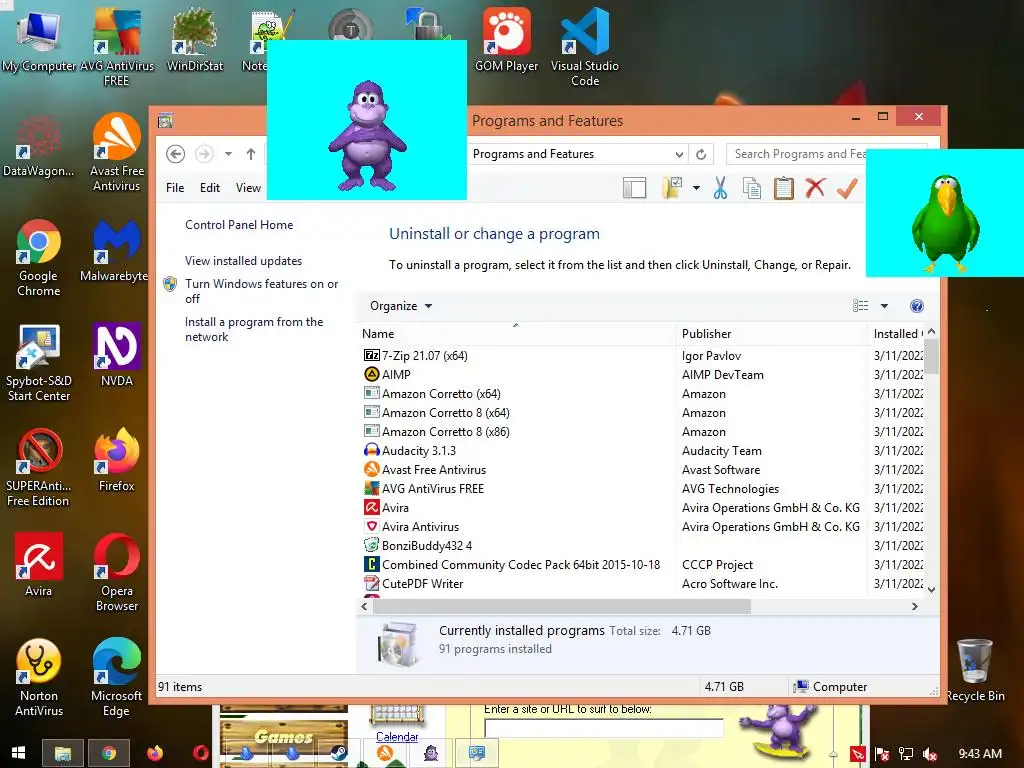The image size is (1024, 768).
Task: Select Malwarebytes desktop icon
Action: [x=116, y=251]
